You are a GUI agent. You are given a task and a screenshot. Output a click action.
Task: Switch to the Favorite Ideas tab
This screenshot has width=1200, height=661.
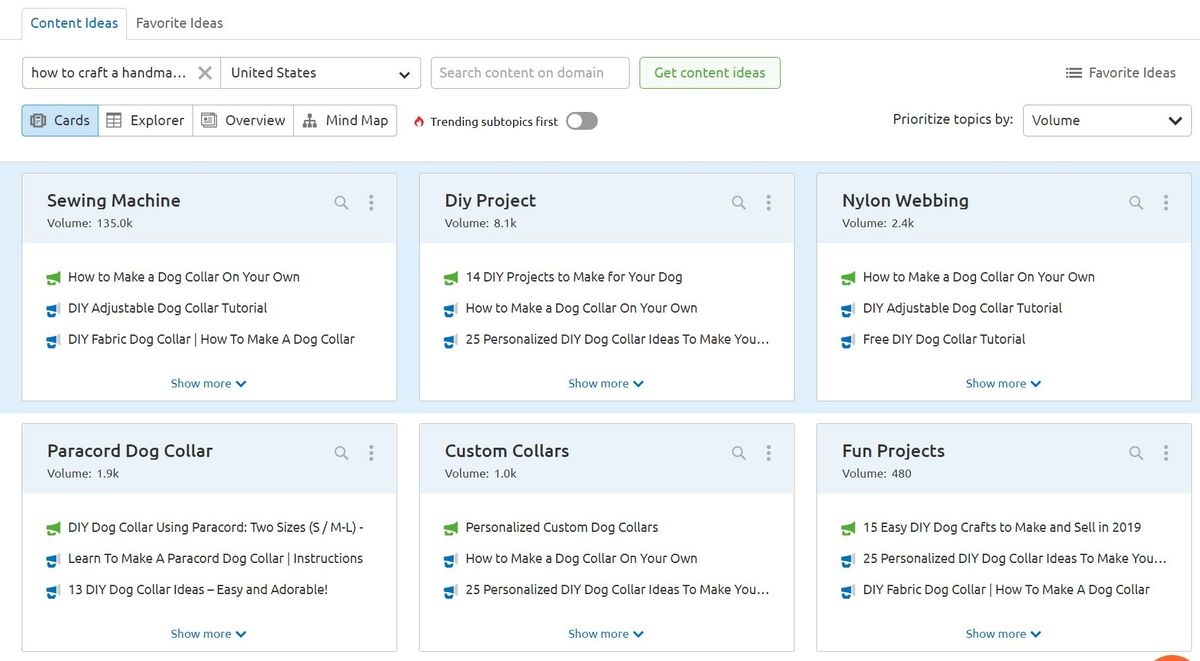point(179,22)
